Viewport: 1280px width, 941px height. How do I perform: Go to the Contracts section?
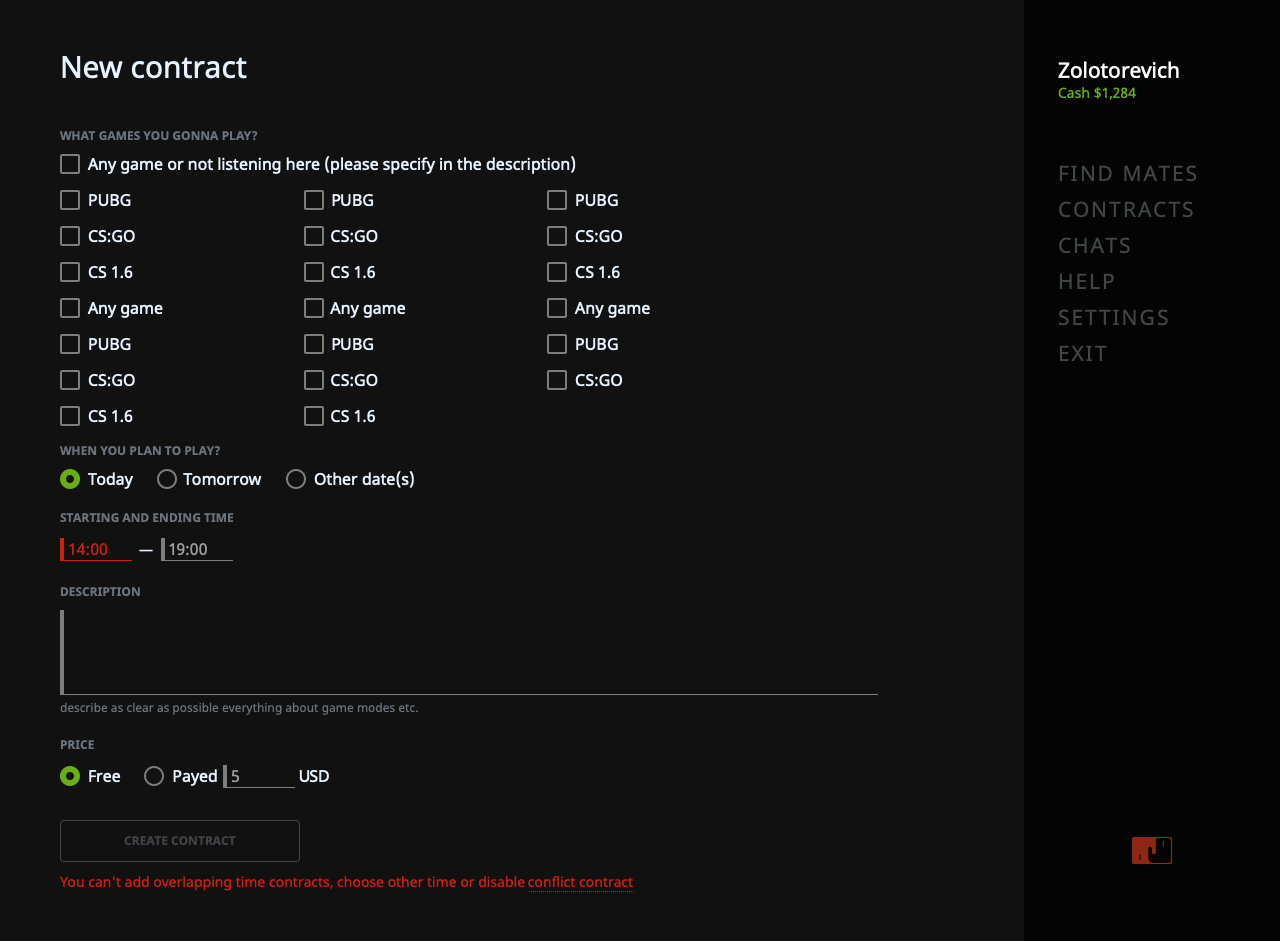pyautogui.click(x=1126, y=209)
